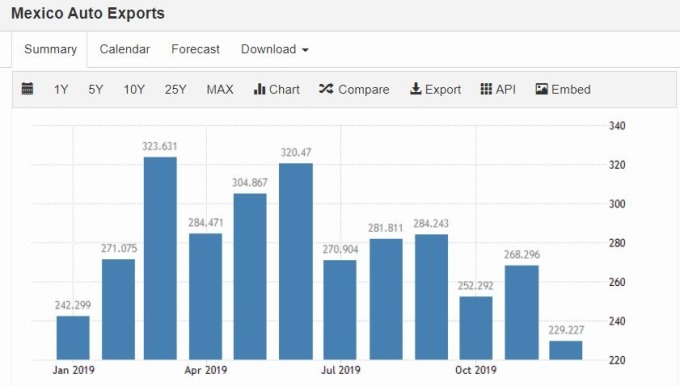Click the Embed image option

point(563,89)
